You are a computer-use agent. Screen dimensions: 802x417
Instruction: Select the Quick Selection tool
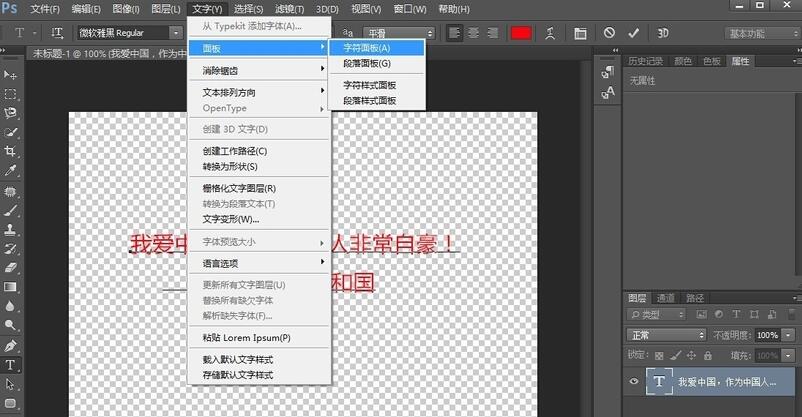(10, 132)
